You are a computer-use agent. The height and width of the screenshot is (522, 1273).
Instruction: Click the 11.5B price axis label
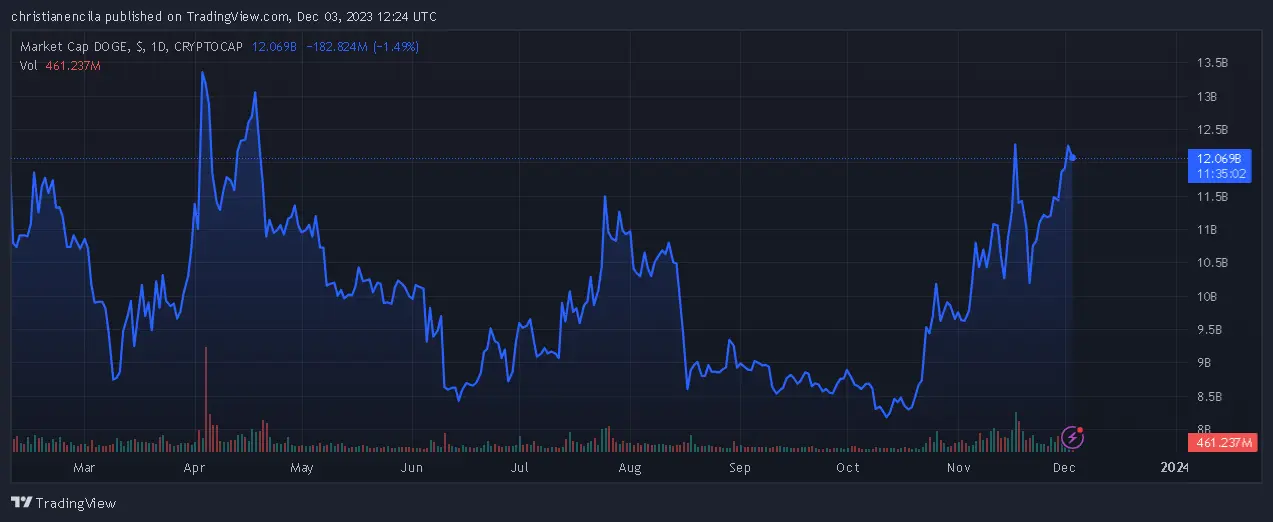point(1212,197)
